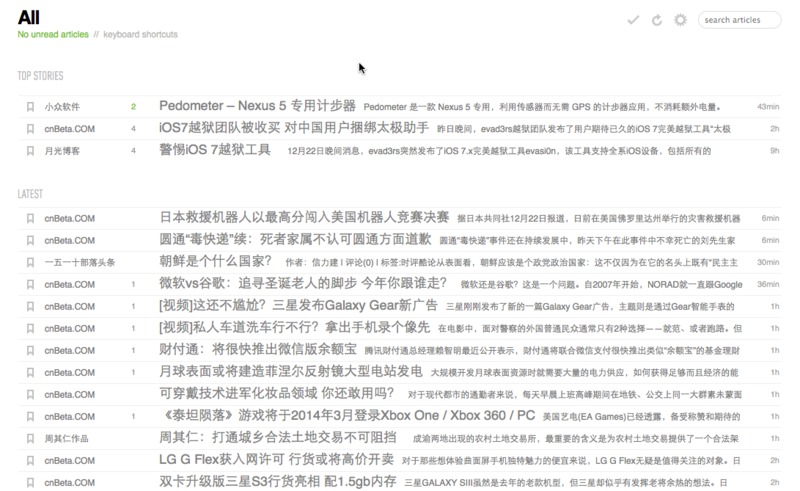
Task: Open headline 微软vs谷歌: 追寻圣诞老人的脚步
Action: click(303, 283)
